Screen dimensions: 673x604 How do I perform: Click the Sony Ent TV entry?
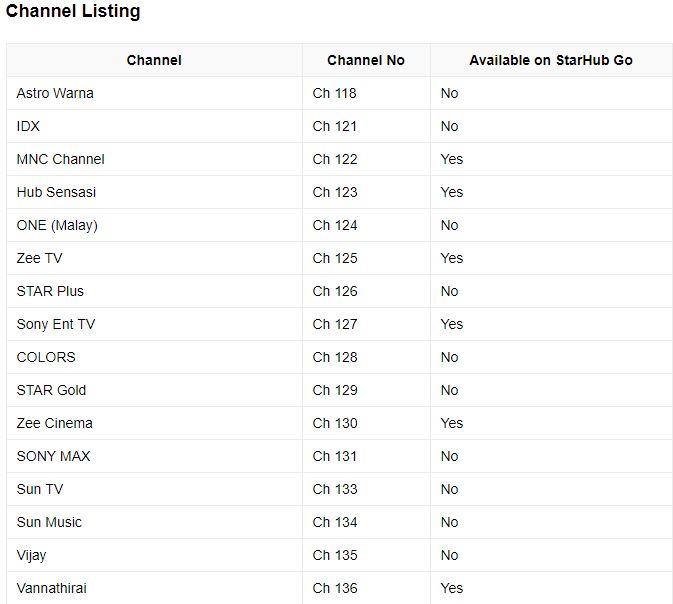click(x=56, y=324)
